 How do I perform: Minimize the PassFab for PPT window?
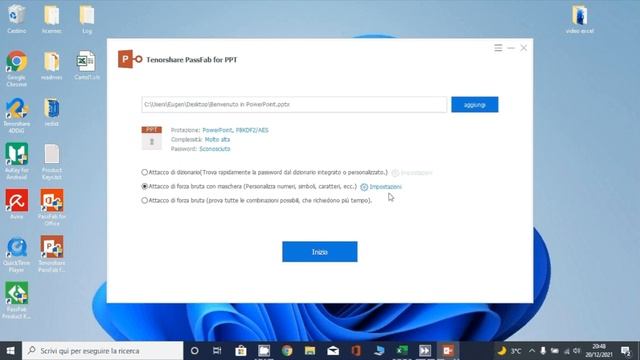tap(511, 48)
